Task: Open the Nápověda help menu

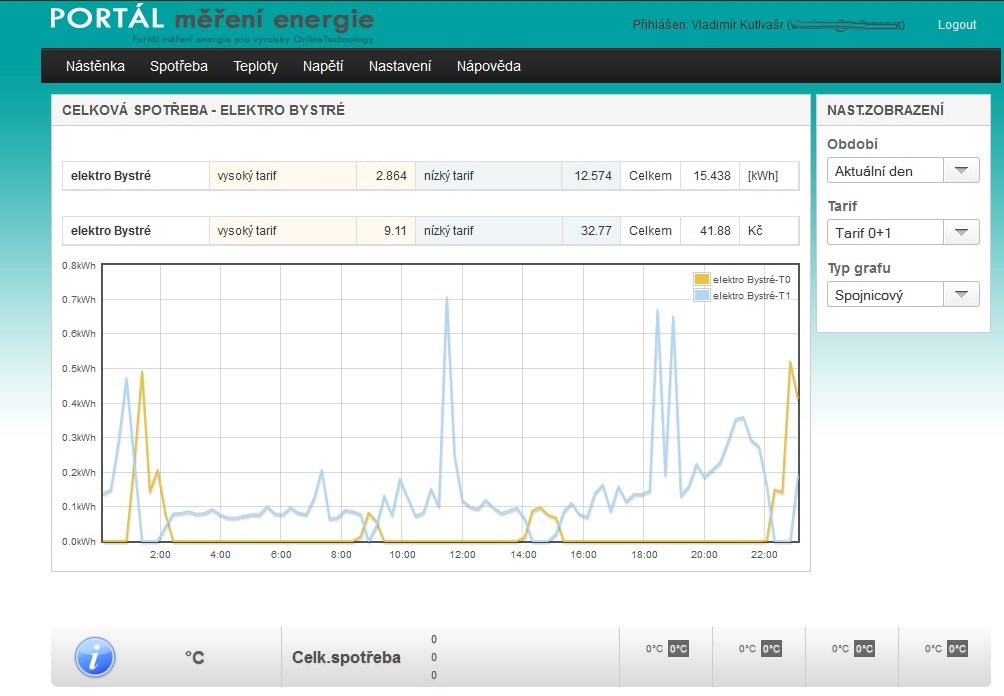Action: pyautogui.click(x=488, y=67)
